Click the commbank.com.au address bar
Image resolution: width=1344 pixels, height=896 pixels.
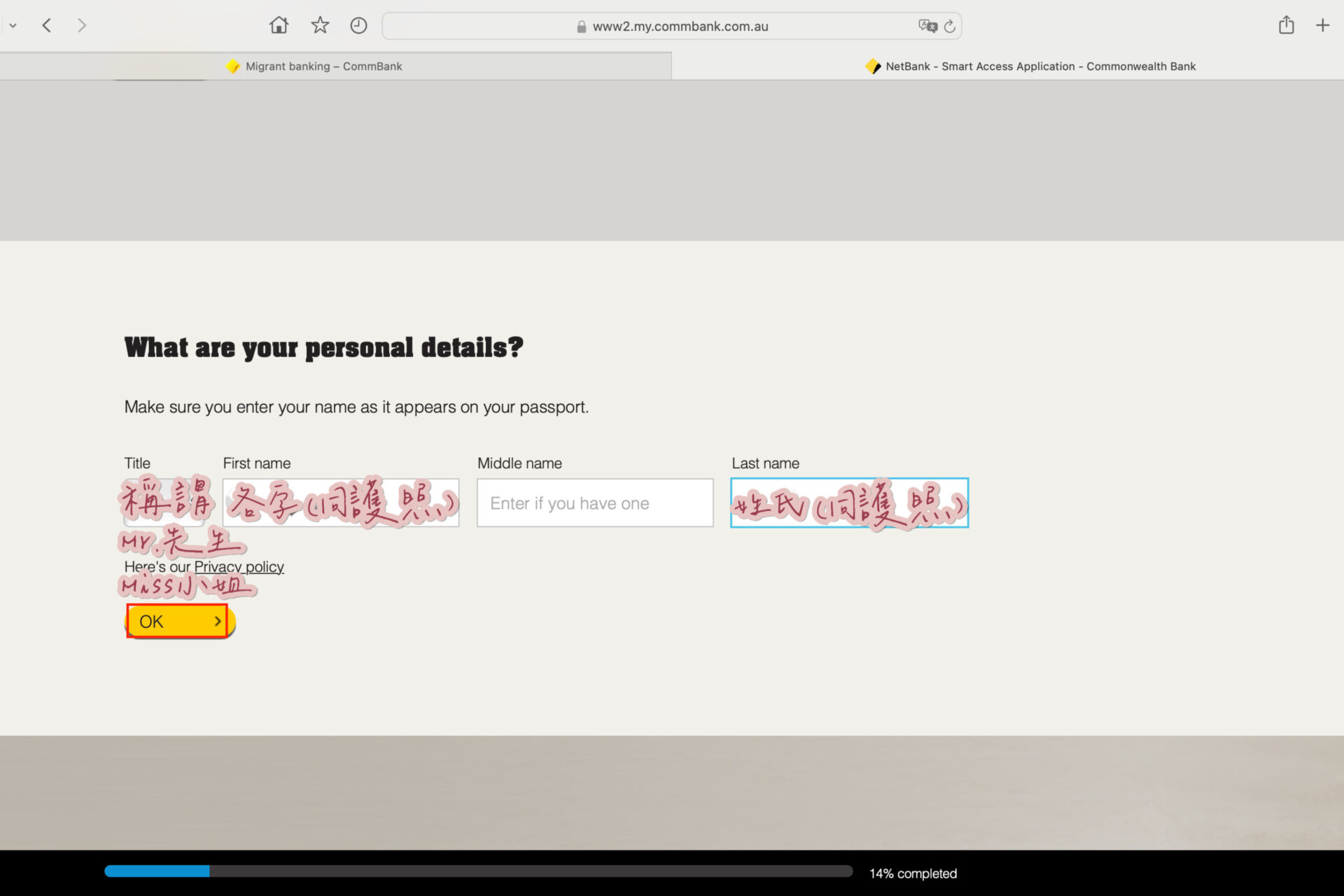(679, 27)
